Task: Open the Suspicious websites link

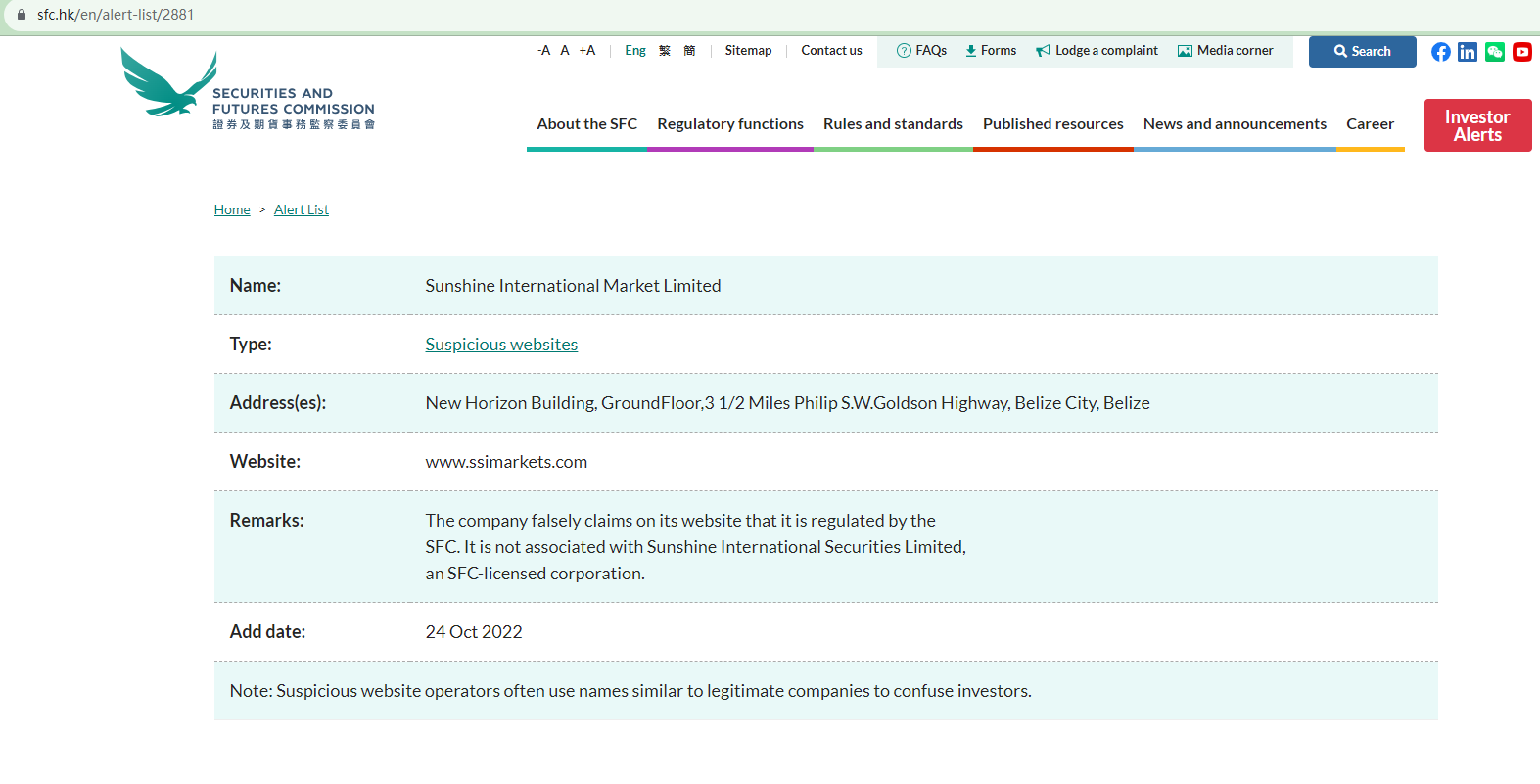Action: click(x=501, y=345)
